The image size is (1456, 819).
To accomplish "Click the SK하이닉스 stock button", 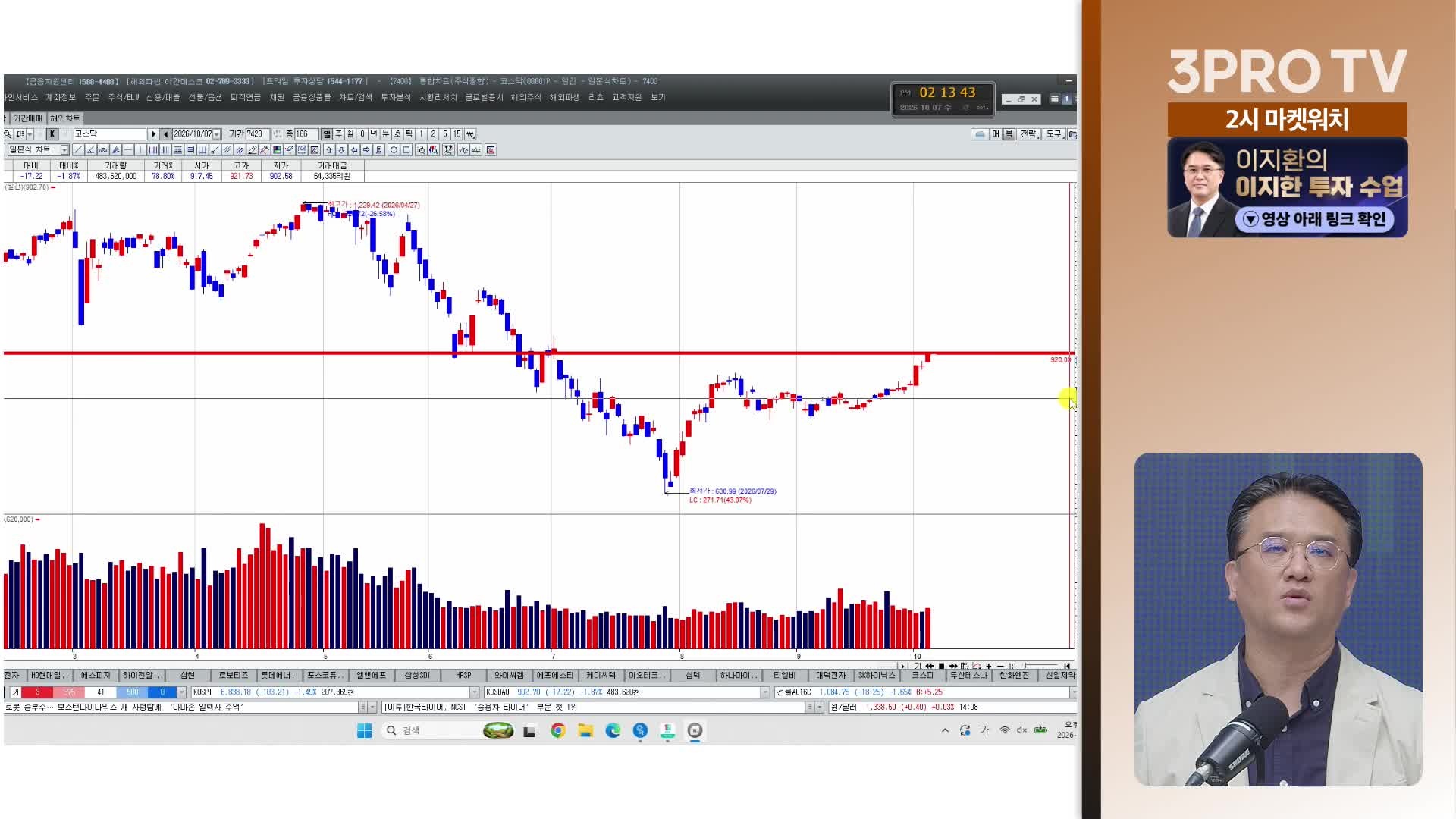I will tap(877, 676).
